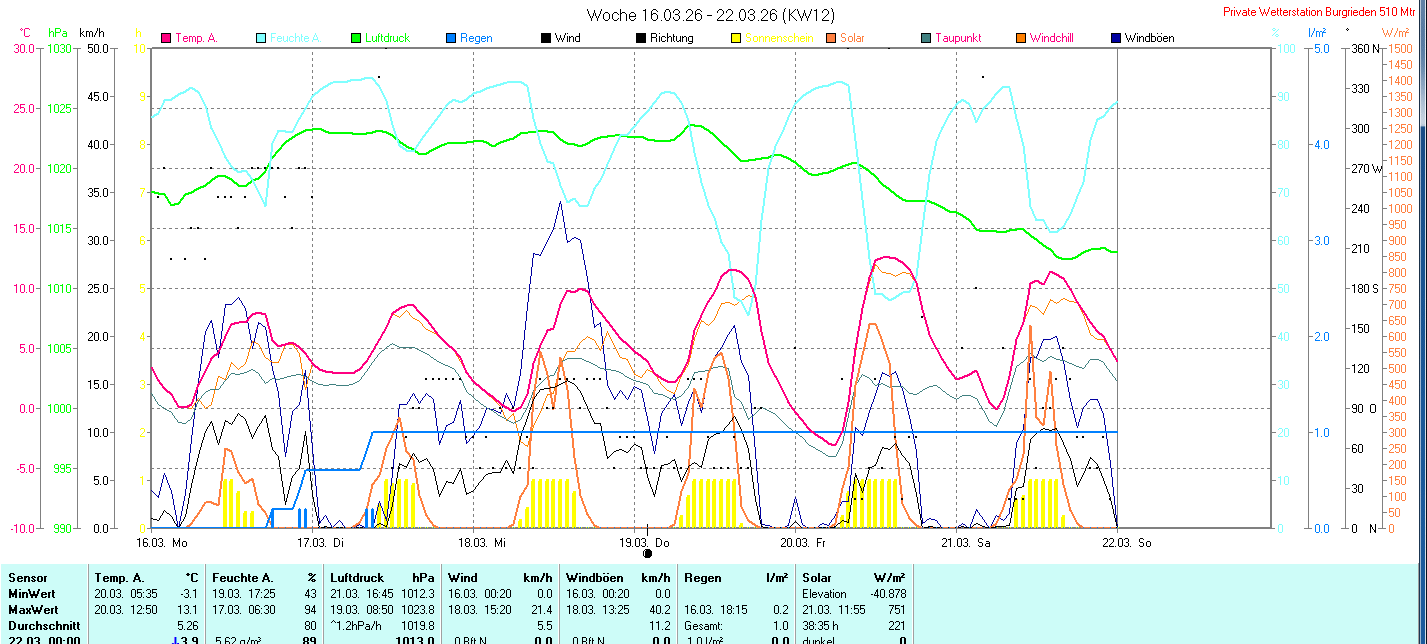Click the Sensor column header in table
Screen dimensions: 1427x644
pyautogui.click(x=28, y=578)
